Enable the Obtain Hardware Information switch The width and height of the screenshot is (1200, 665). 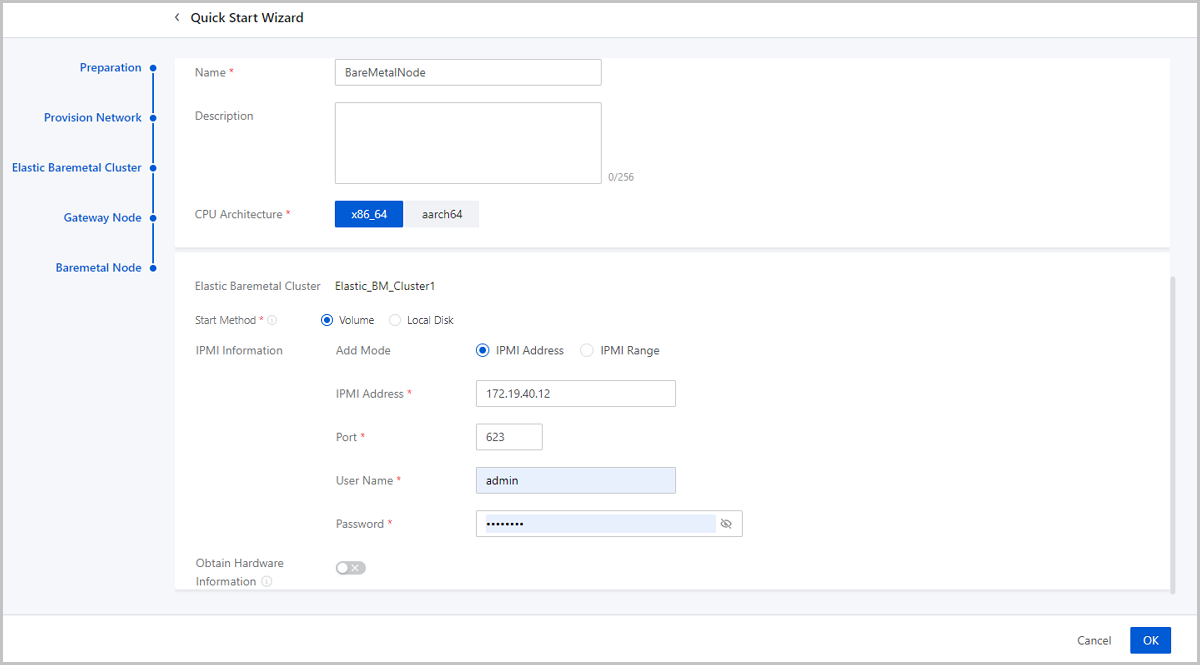pos(351,568)
